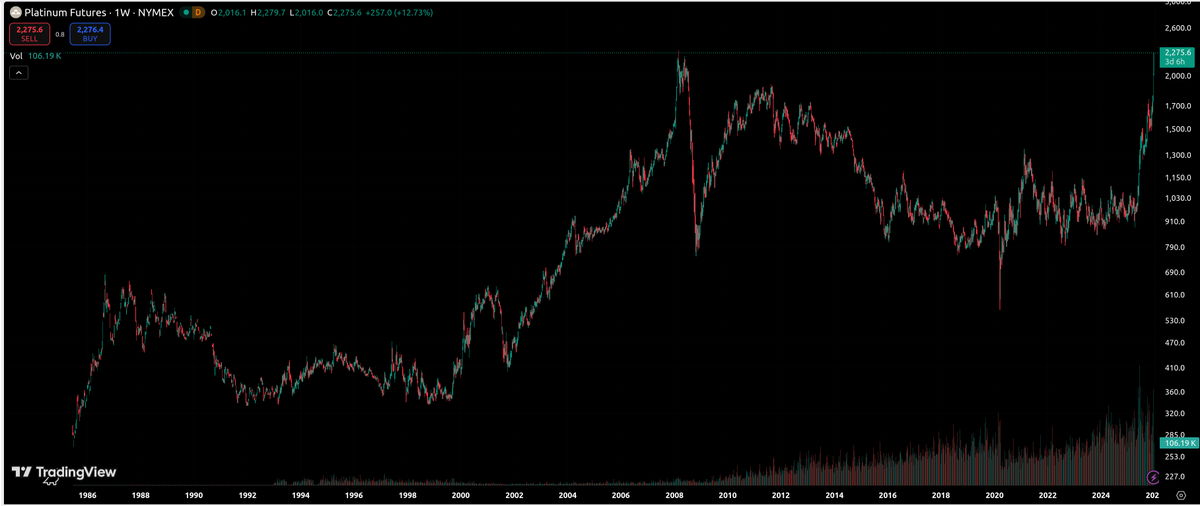The image size is (1200, 506).
Task: Click the 2022 year label on time axis
Action: [x=1047, y=495]
